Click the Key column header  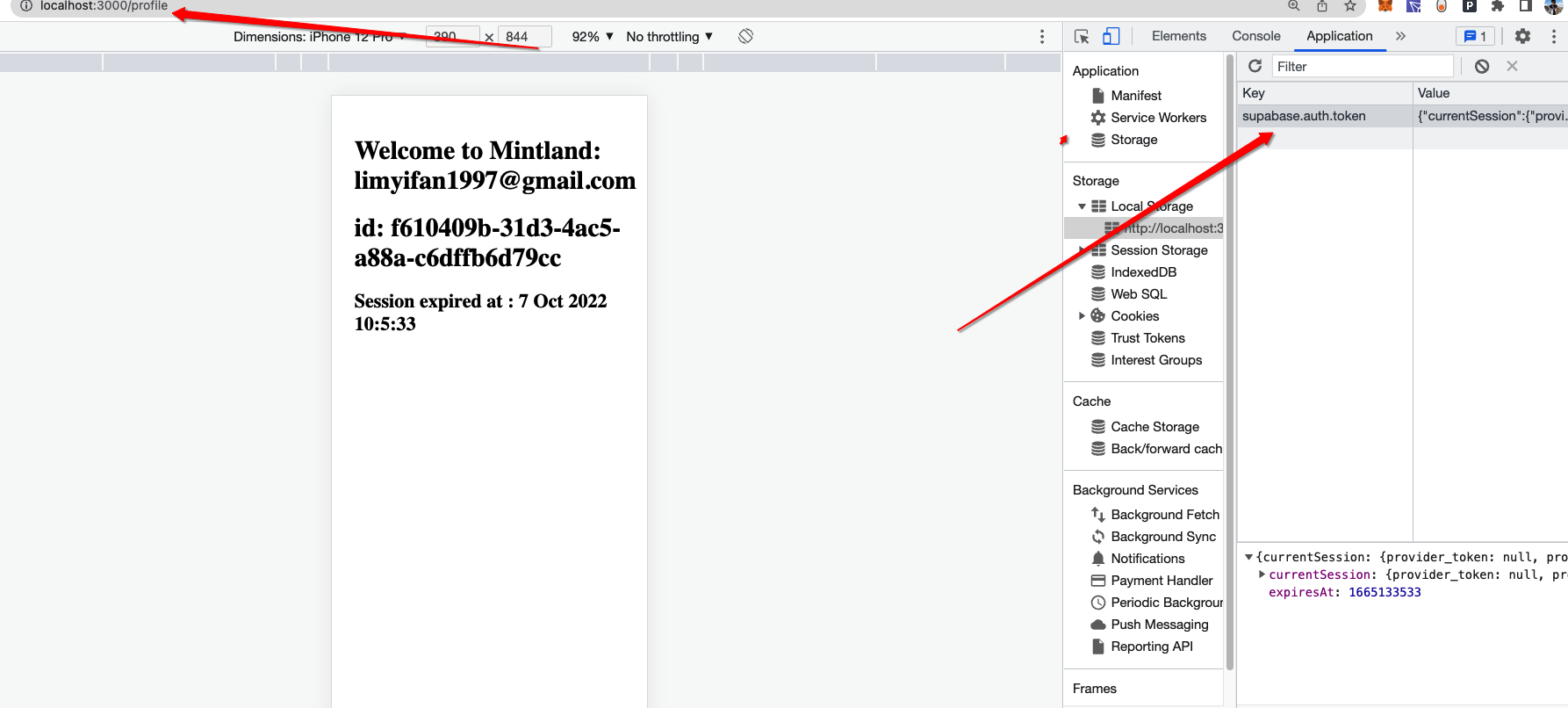coord(1325,93)
